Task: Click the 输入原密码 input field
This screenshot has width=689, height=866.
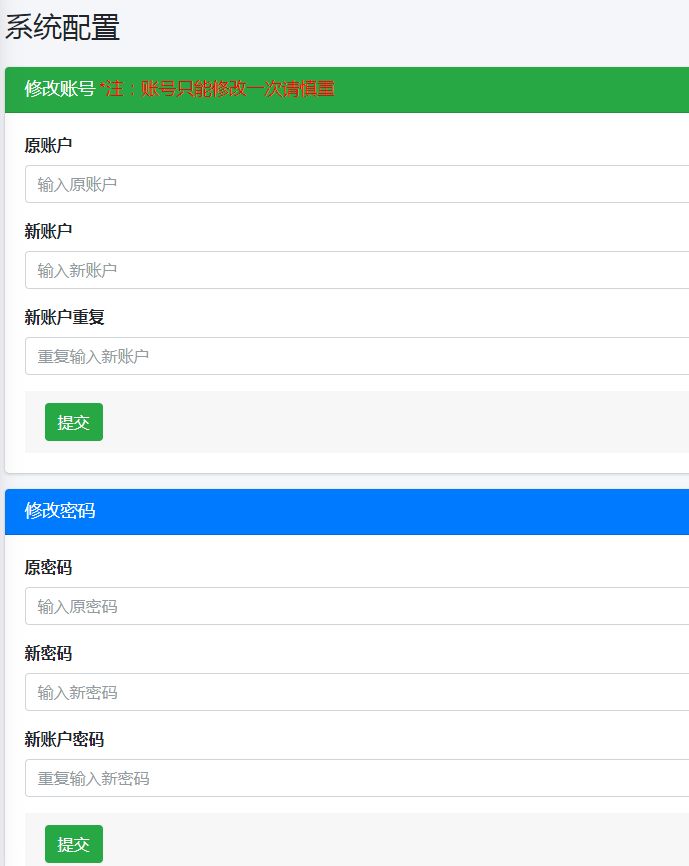Action: click(x=357, y=606)
